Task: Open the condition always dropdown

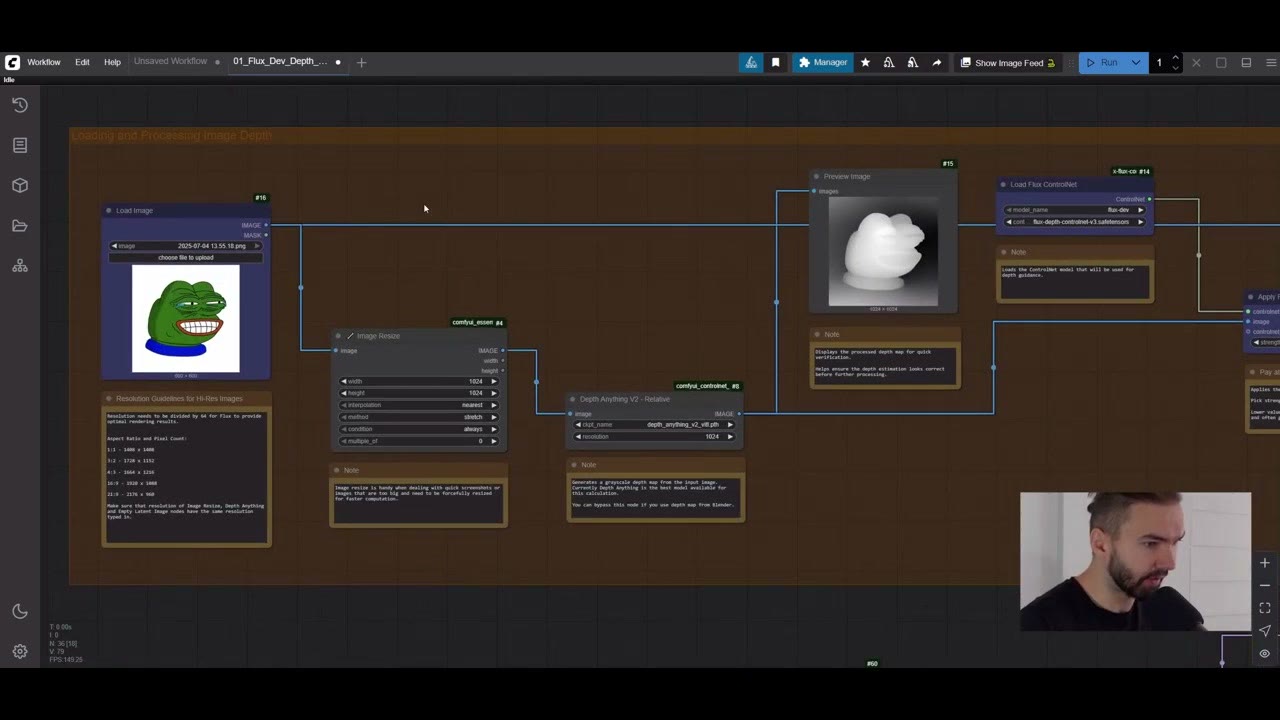Action: click(419, 429)
